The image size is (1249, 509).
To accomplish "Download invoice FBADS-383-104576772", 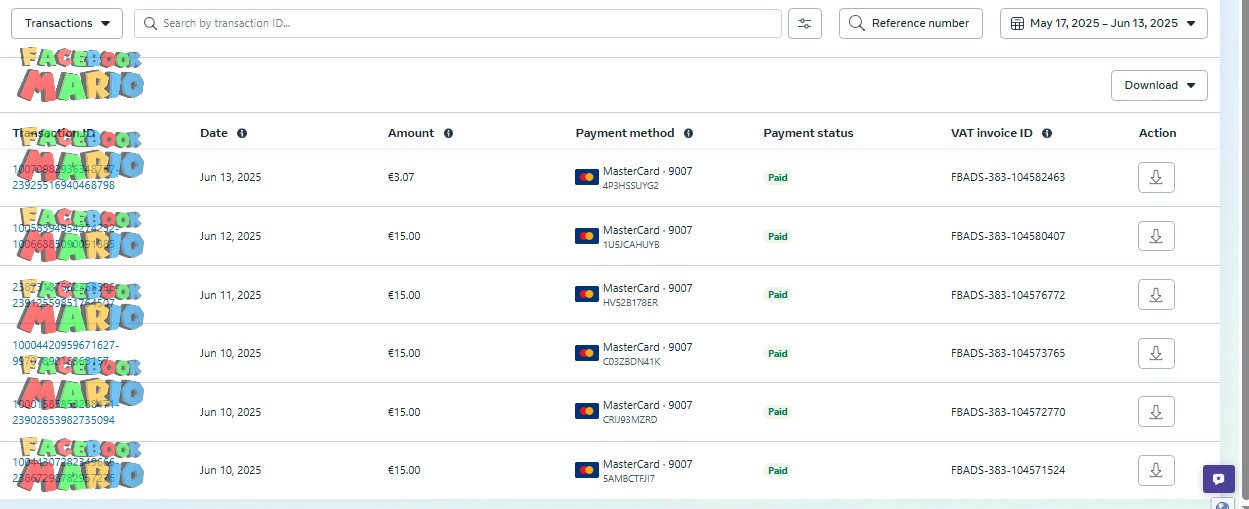I will click(x=1156, y=294).
